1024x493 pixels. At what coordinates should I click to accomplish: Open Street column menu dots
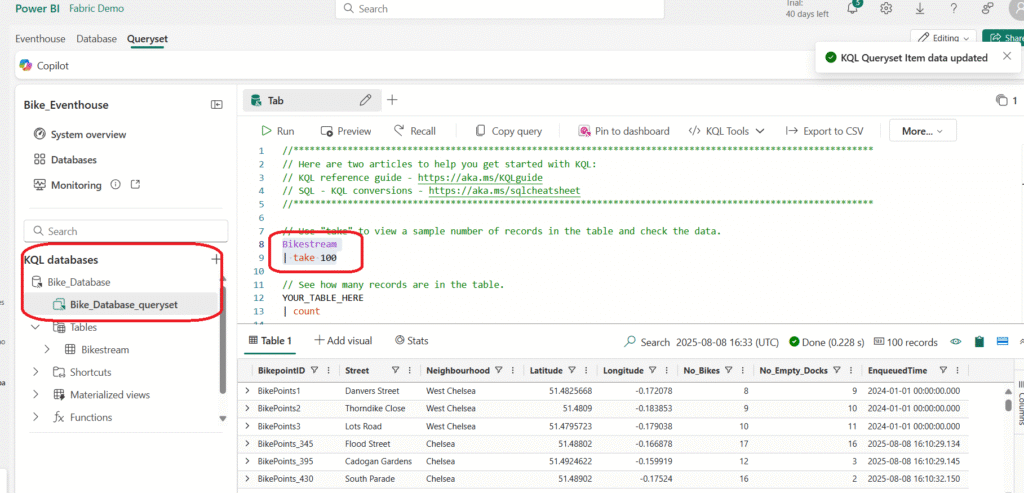coord(409,370)
